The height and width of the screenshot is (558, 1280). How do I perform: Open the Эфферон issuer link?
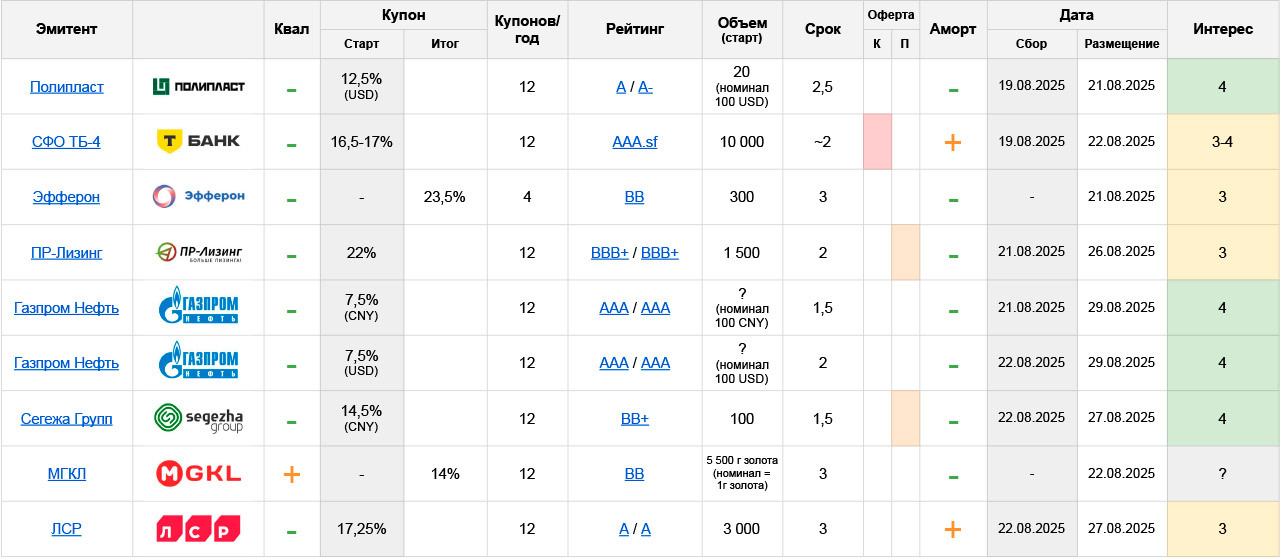[66, 197]
